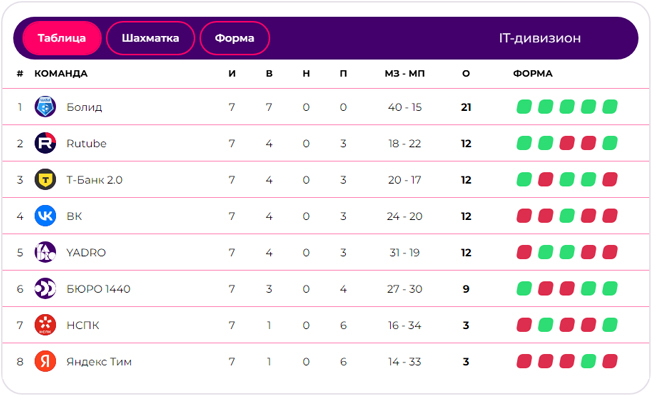Click the IT-дивизион title

pos(540,38)
